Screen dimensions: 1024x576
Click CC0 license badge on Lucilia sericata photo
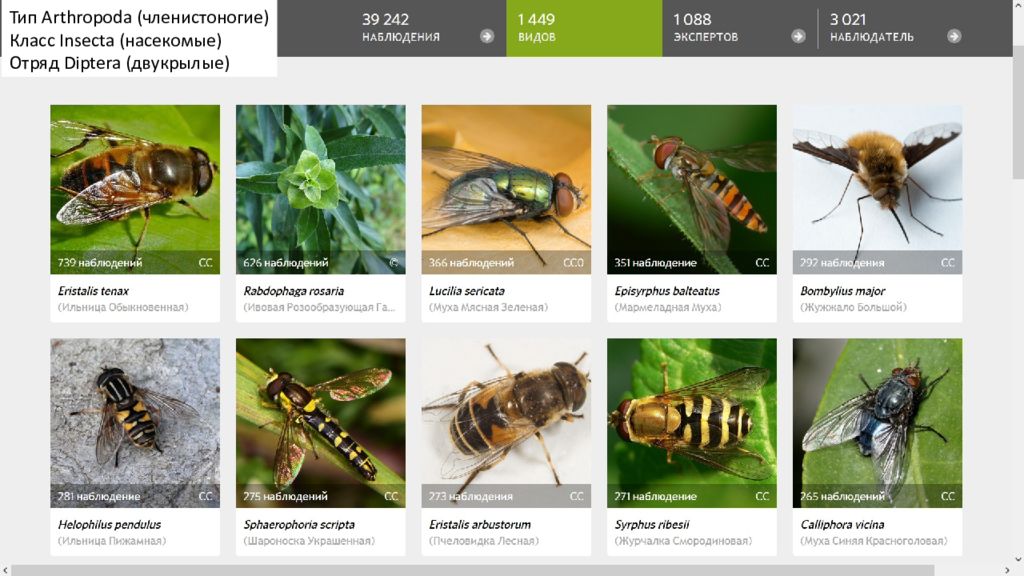coord(573,263)
